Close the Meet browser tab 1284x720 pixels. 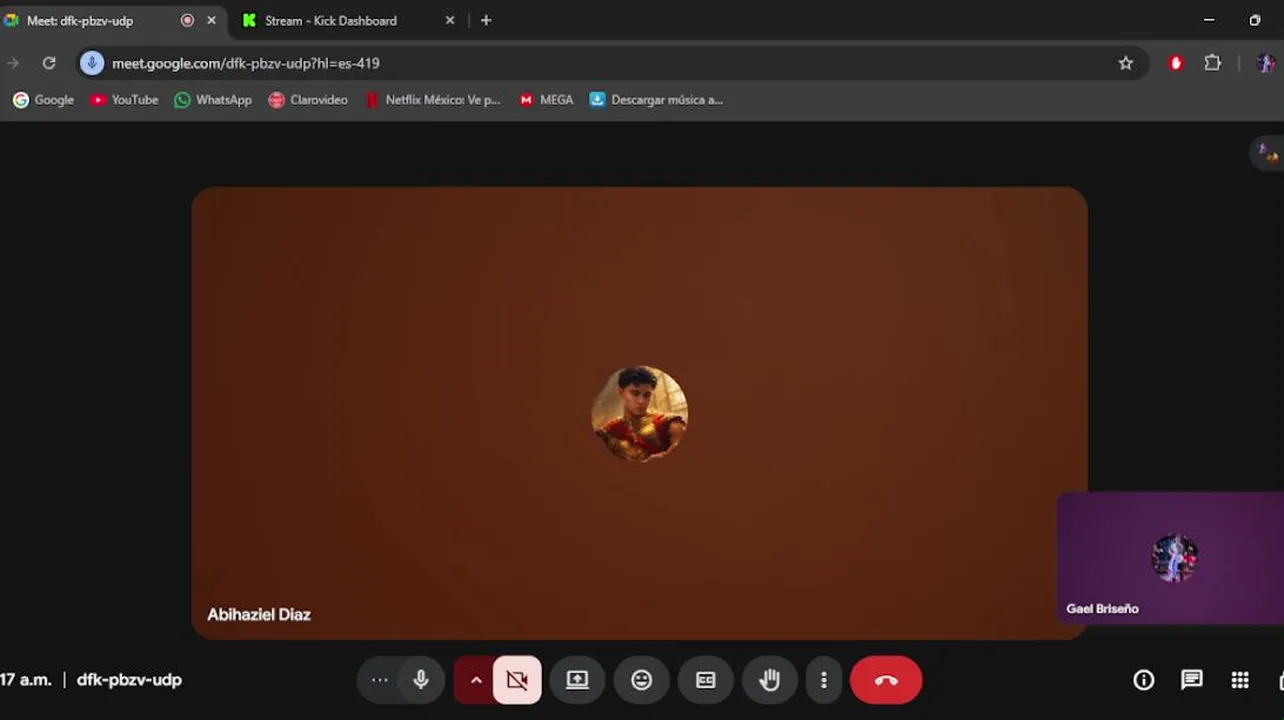point(211,20)
